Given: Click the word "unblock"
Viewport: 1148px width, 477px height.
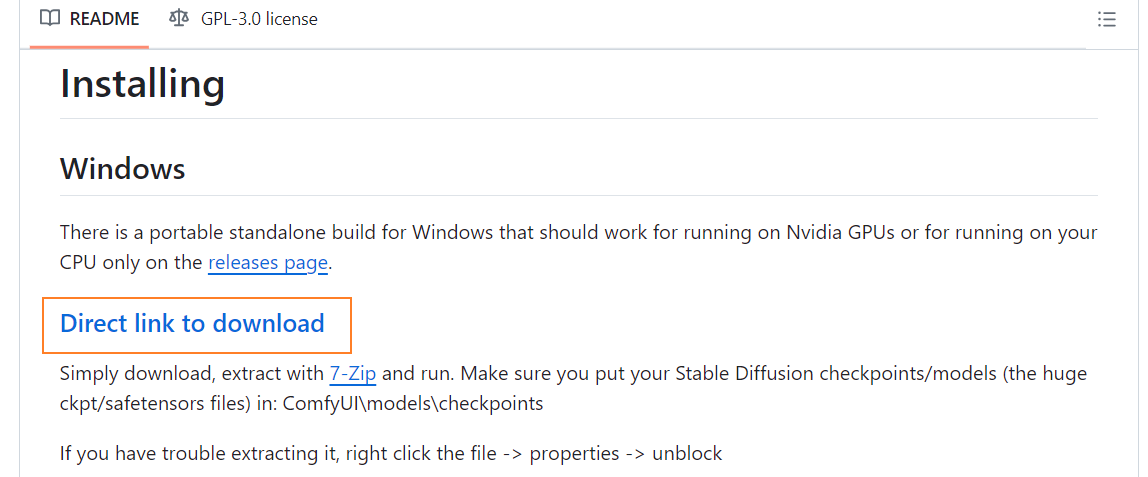Looking at the screenshot, I should coord(687,453).
